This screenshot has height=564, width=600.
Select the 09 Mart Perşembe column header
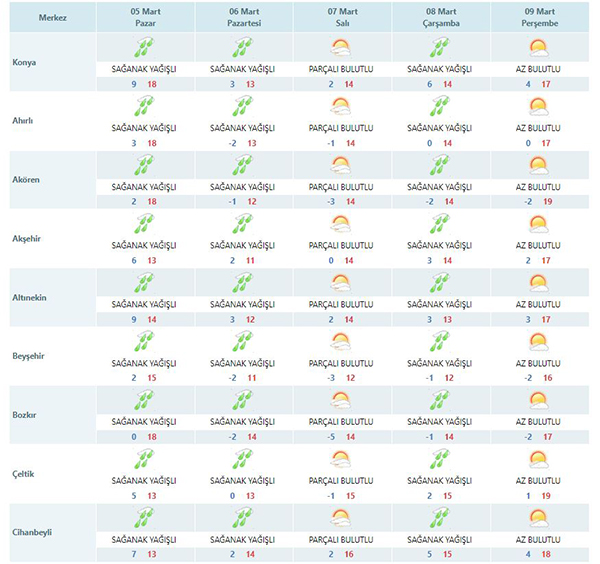(x=538, y=18)
